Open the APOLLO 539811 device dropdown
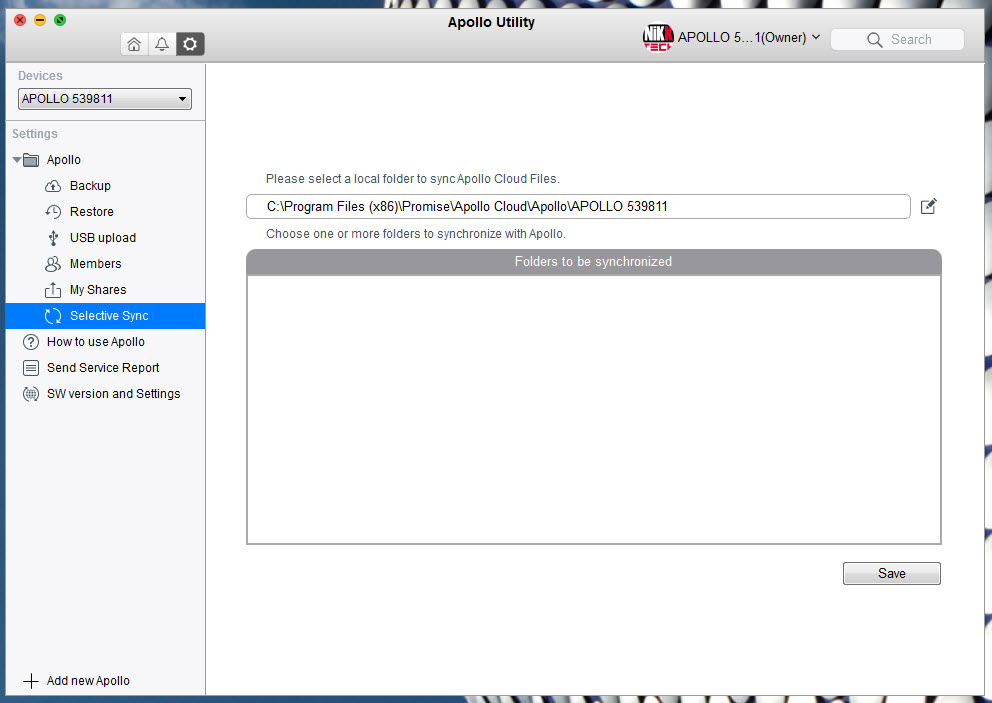 (x=105, y=99)
